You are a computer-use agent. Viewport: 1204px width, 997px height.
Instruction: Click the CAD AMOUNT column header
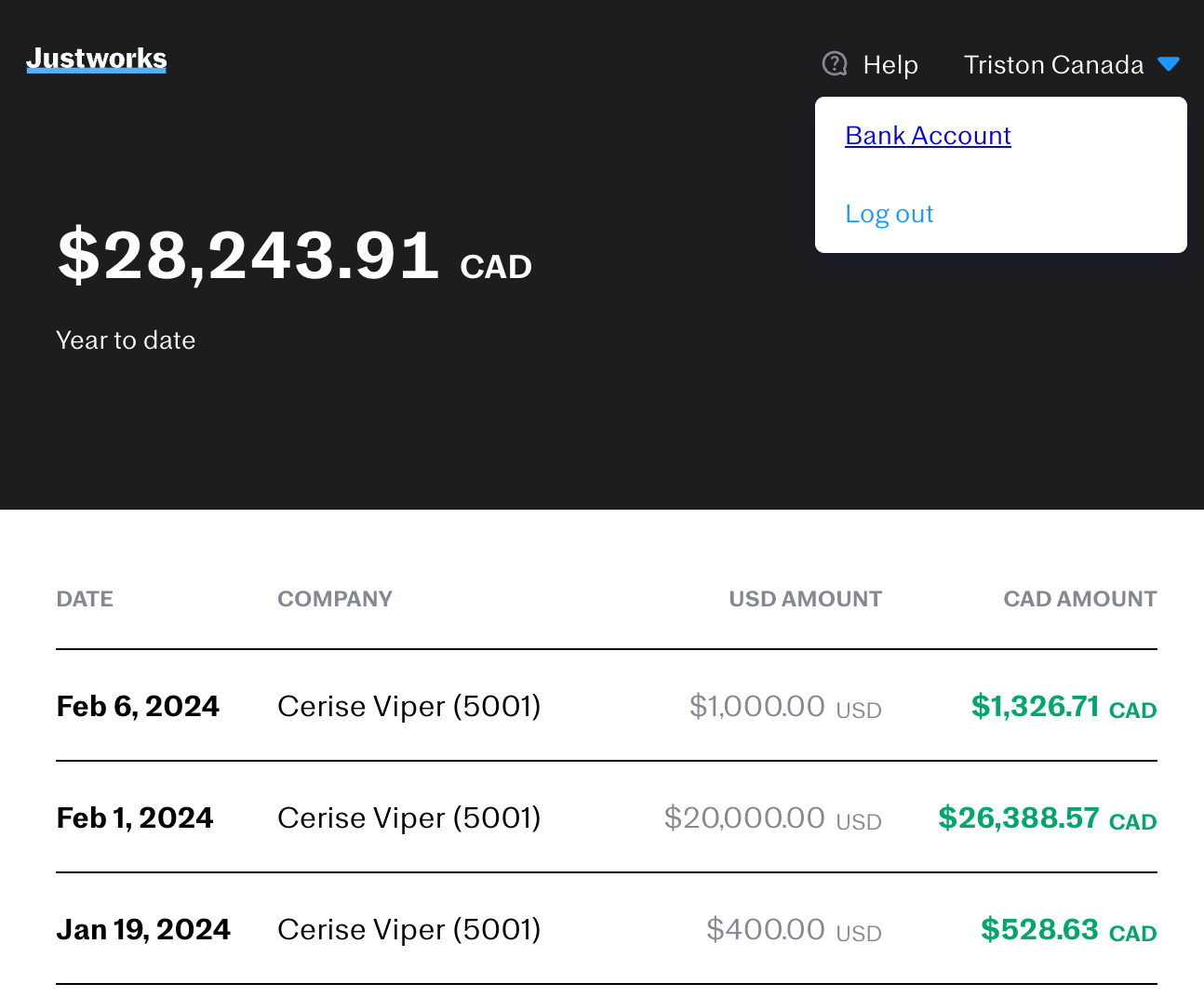click(1079, 599)
